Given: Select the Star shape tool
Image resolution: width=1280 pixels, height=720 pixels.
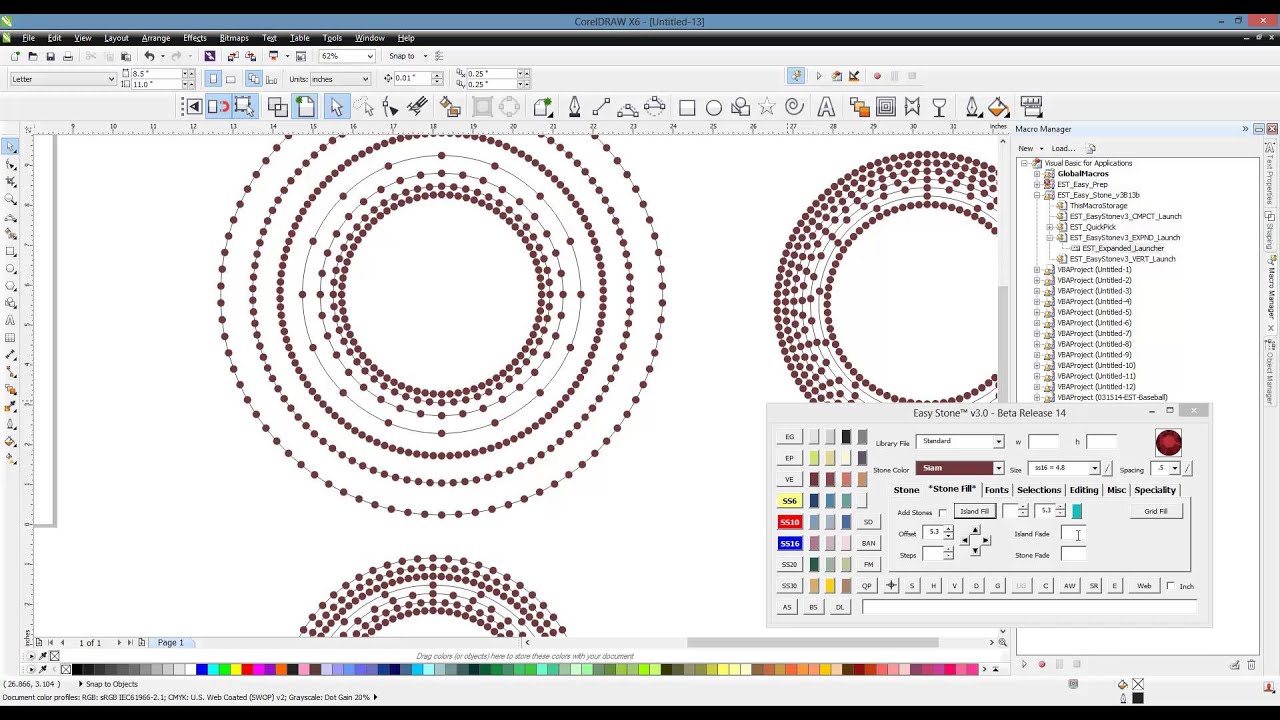Looking at the screenshot, I should tap(767, 107).
